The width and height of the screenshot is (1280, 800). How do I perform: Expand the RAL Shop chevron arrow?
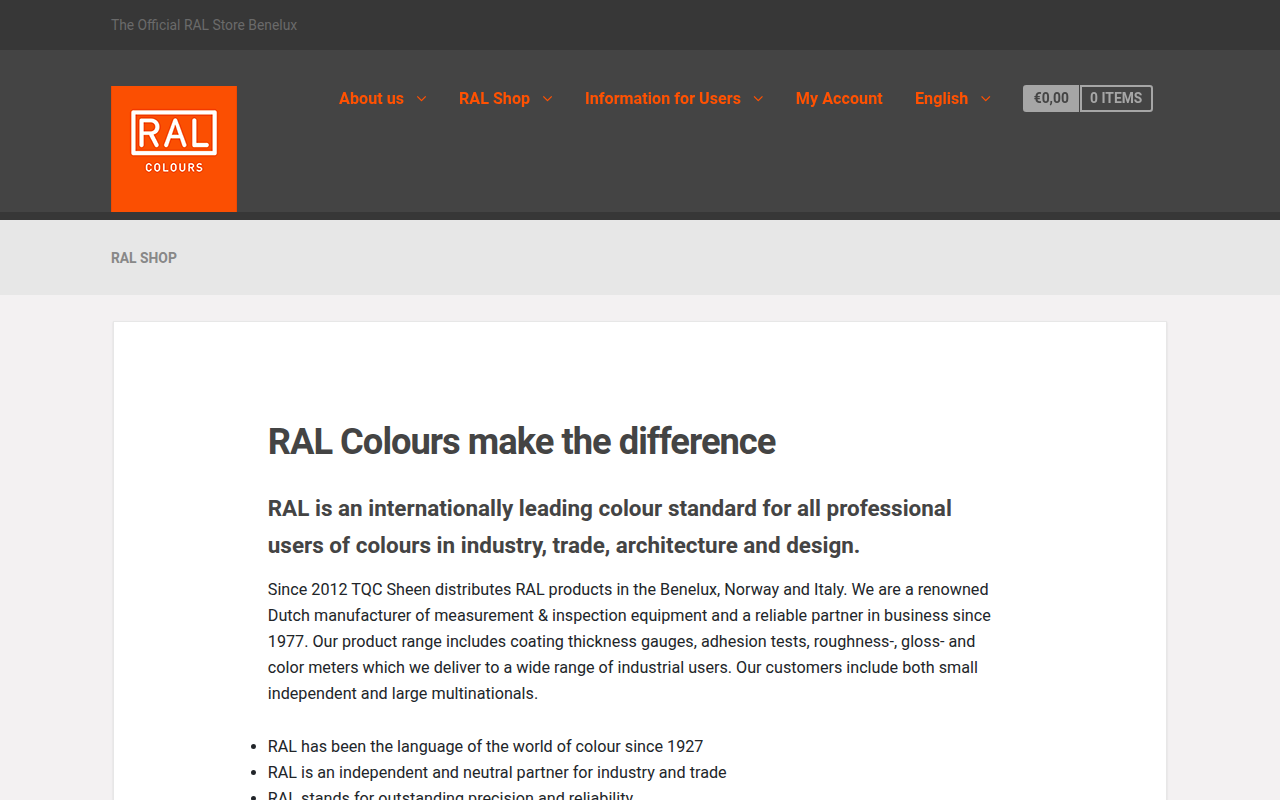point(547,98)
